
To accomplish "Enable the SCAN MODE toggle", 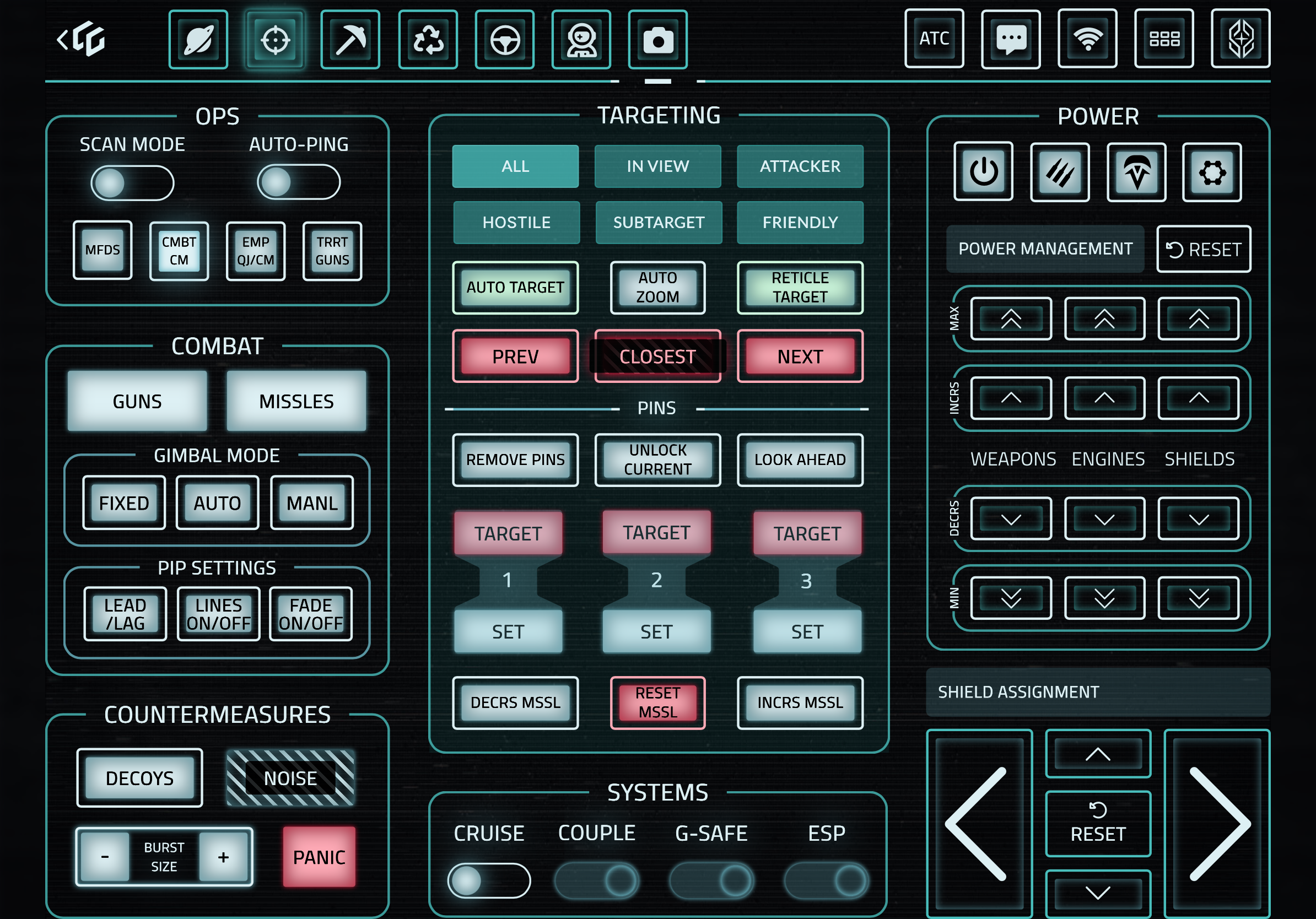I will pyautogui.click(x=132, y=182).
